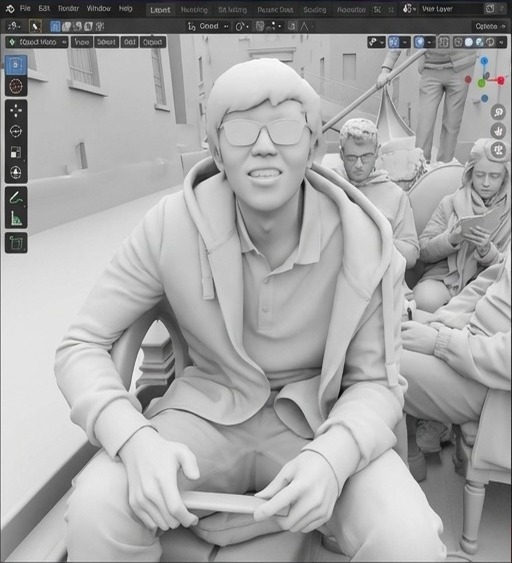
Task: Select the Measure ruler tool
Action: 16,218
